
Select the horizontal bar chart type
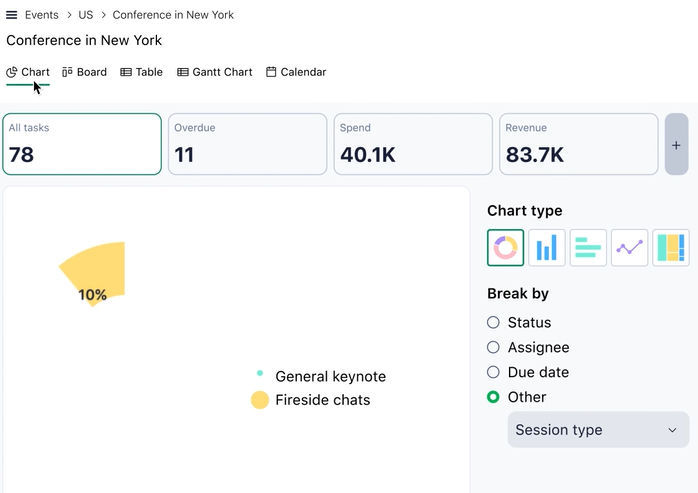[x=588, y=248]
